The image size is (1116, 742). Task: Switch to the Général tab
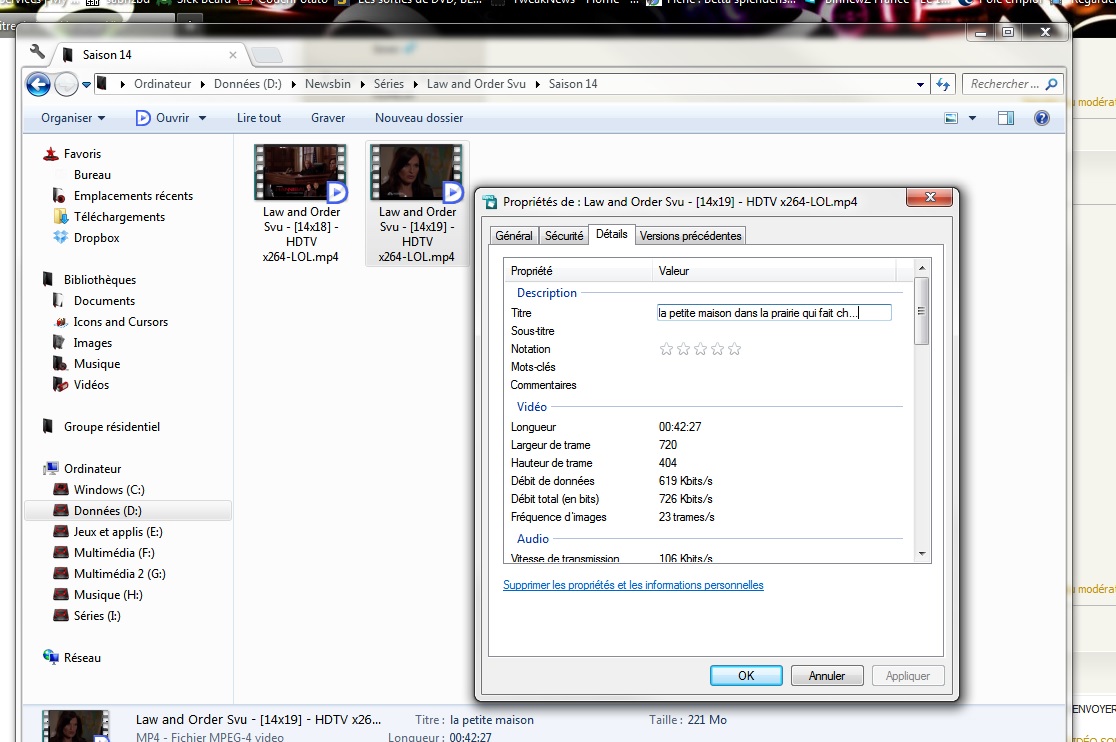coord(514,235)
